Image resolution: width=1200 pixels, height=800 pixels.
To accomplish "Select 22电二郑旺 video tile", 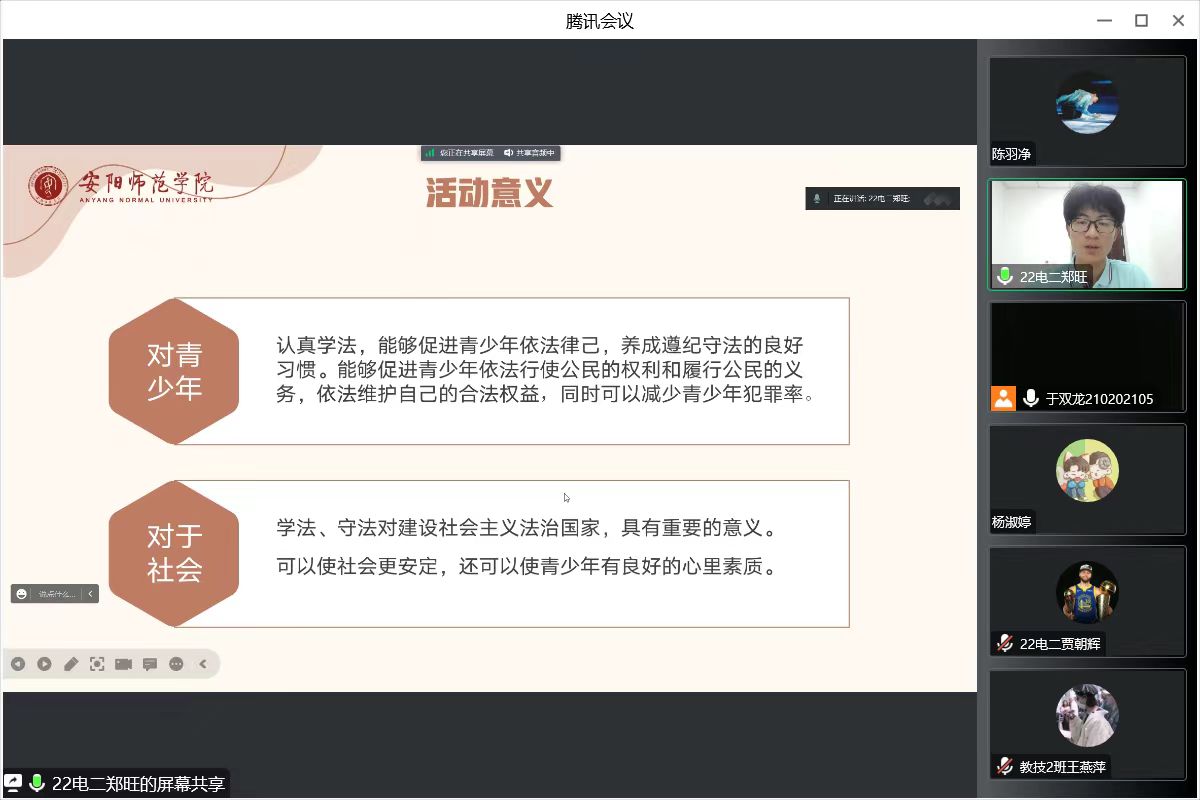I will 1087,234.
